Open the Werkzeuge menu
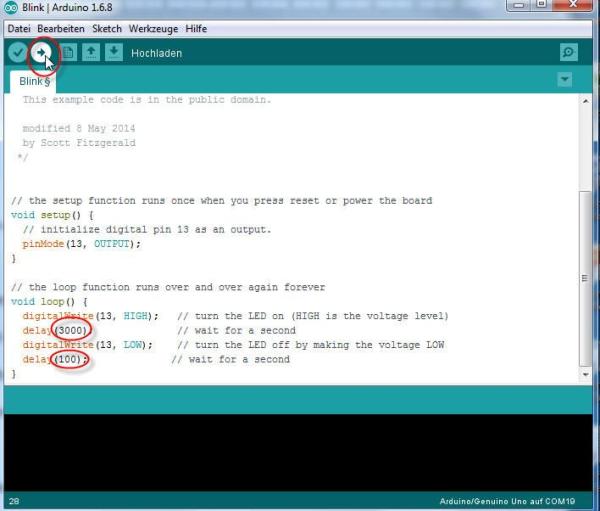This screenshot has width=600, height=511. coord(154,29)
